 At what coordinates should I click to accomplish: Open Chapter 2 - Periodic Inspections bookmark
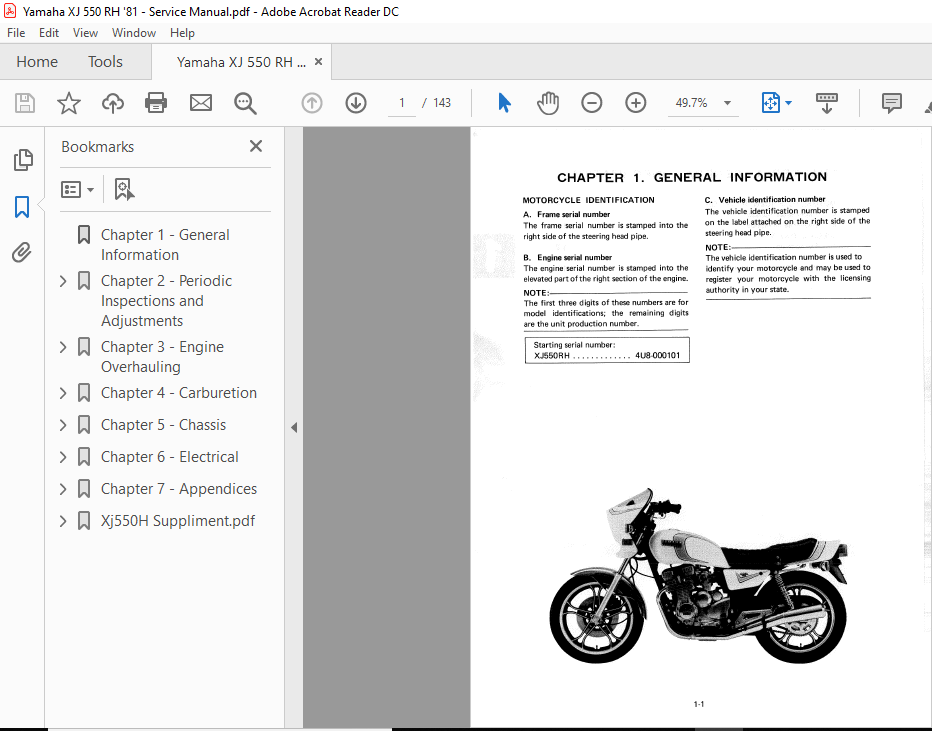(166, 301)
